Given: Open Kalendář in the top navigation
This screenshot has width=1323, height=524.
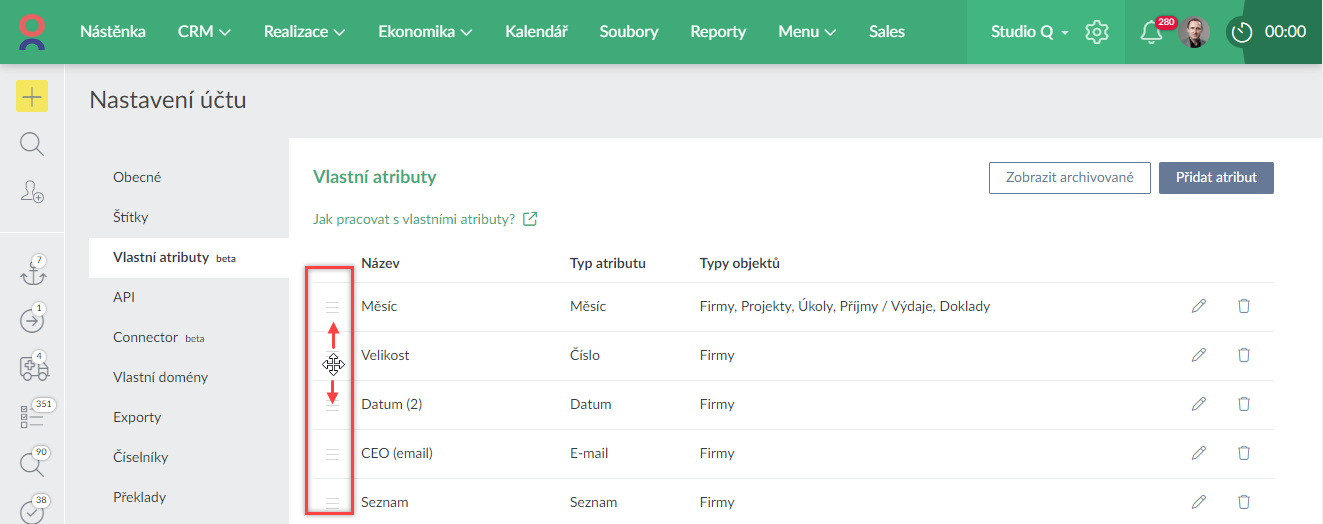Looking at the screenshot, I should pyautogui.click(x=536, y=32).
